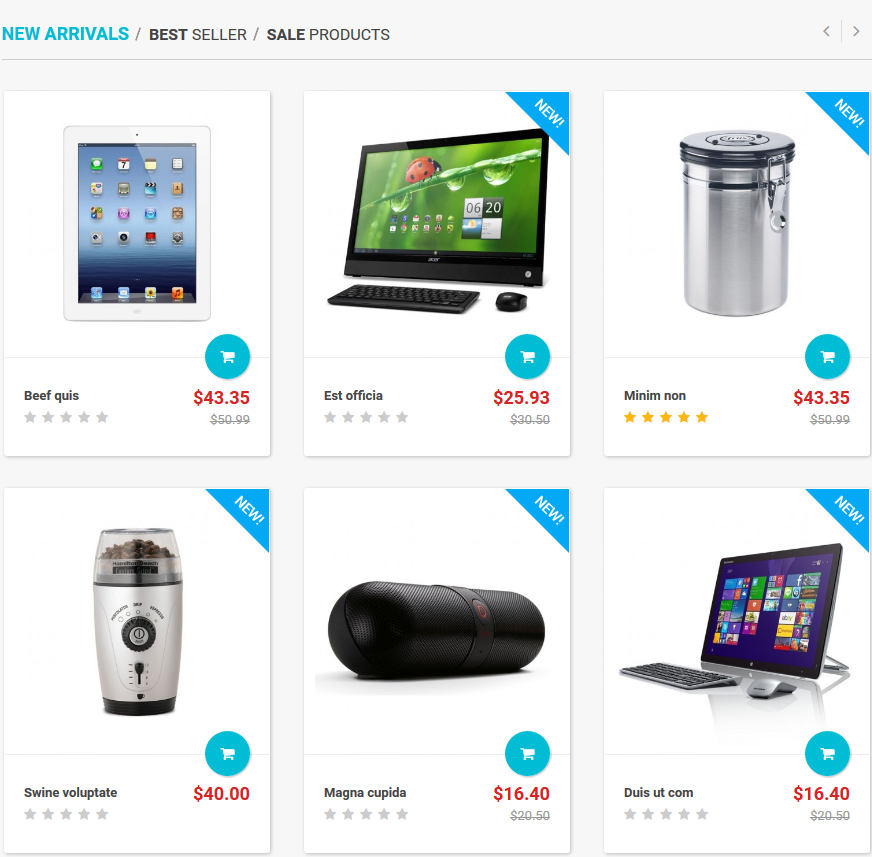Screen dimensions: 872x857
Task: Click cart button for Magna cupida
Action: point(527,754)
